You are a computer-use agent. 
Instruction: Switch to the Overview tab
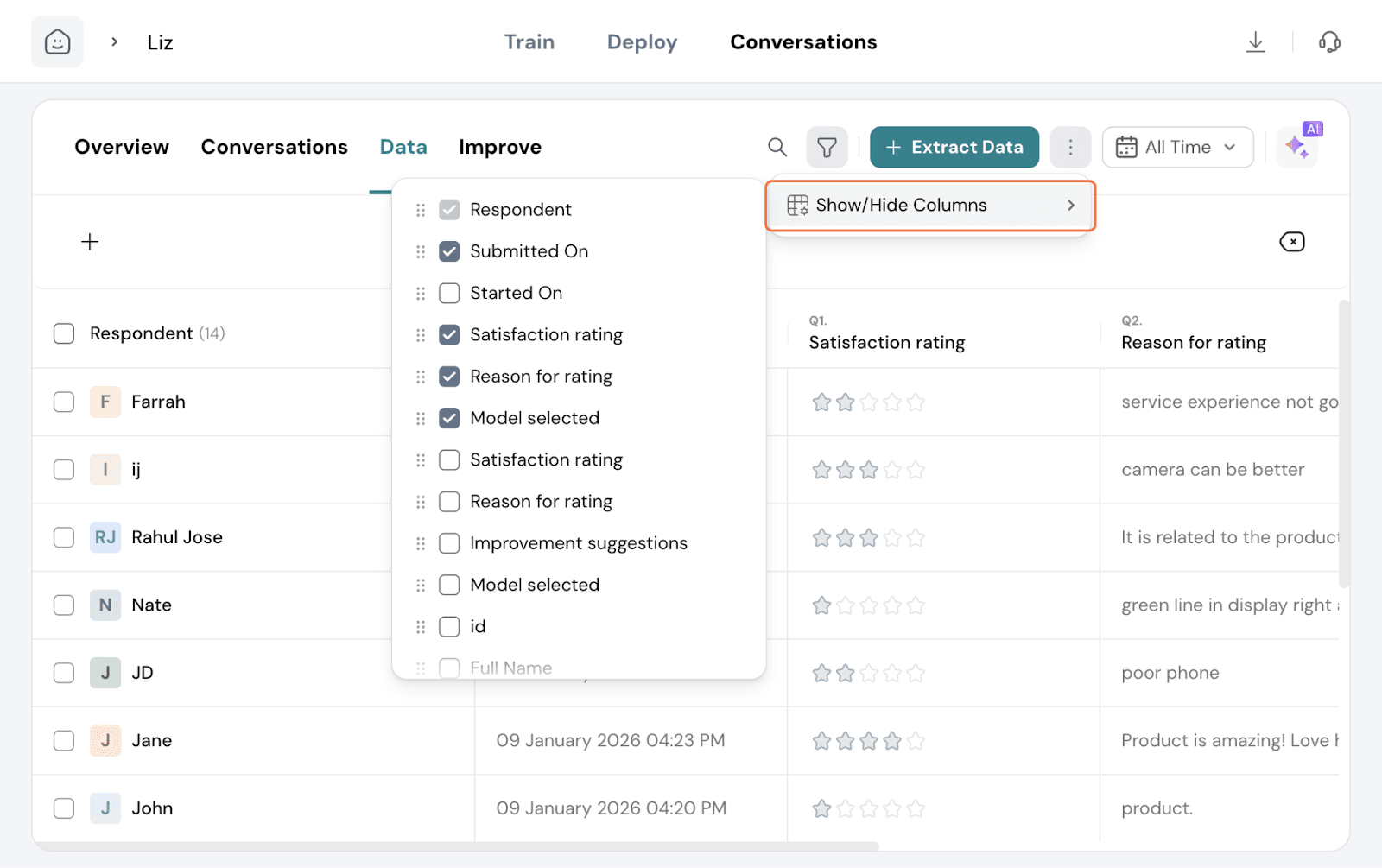122,147
